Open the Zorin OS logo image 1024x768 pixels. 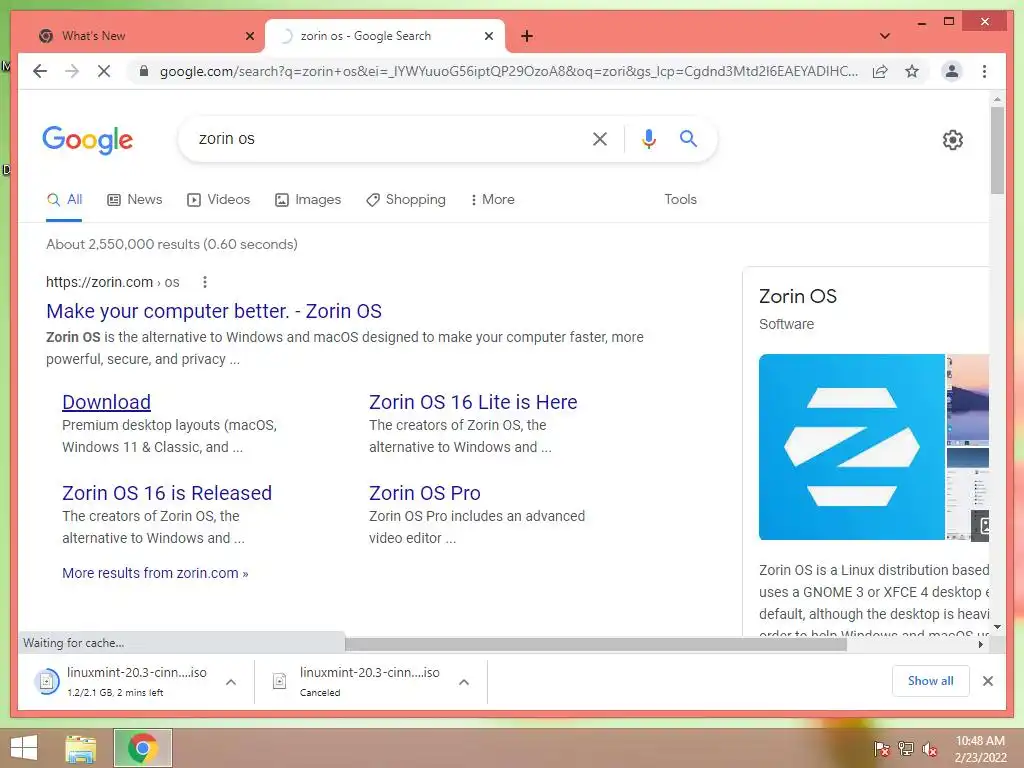852,447
